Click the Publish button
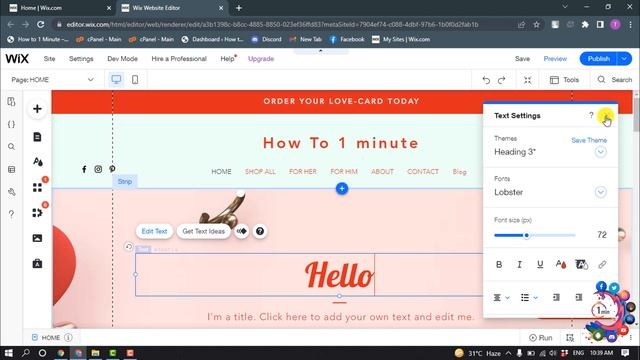 (x=598, y=59)
